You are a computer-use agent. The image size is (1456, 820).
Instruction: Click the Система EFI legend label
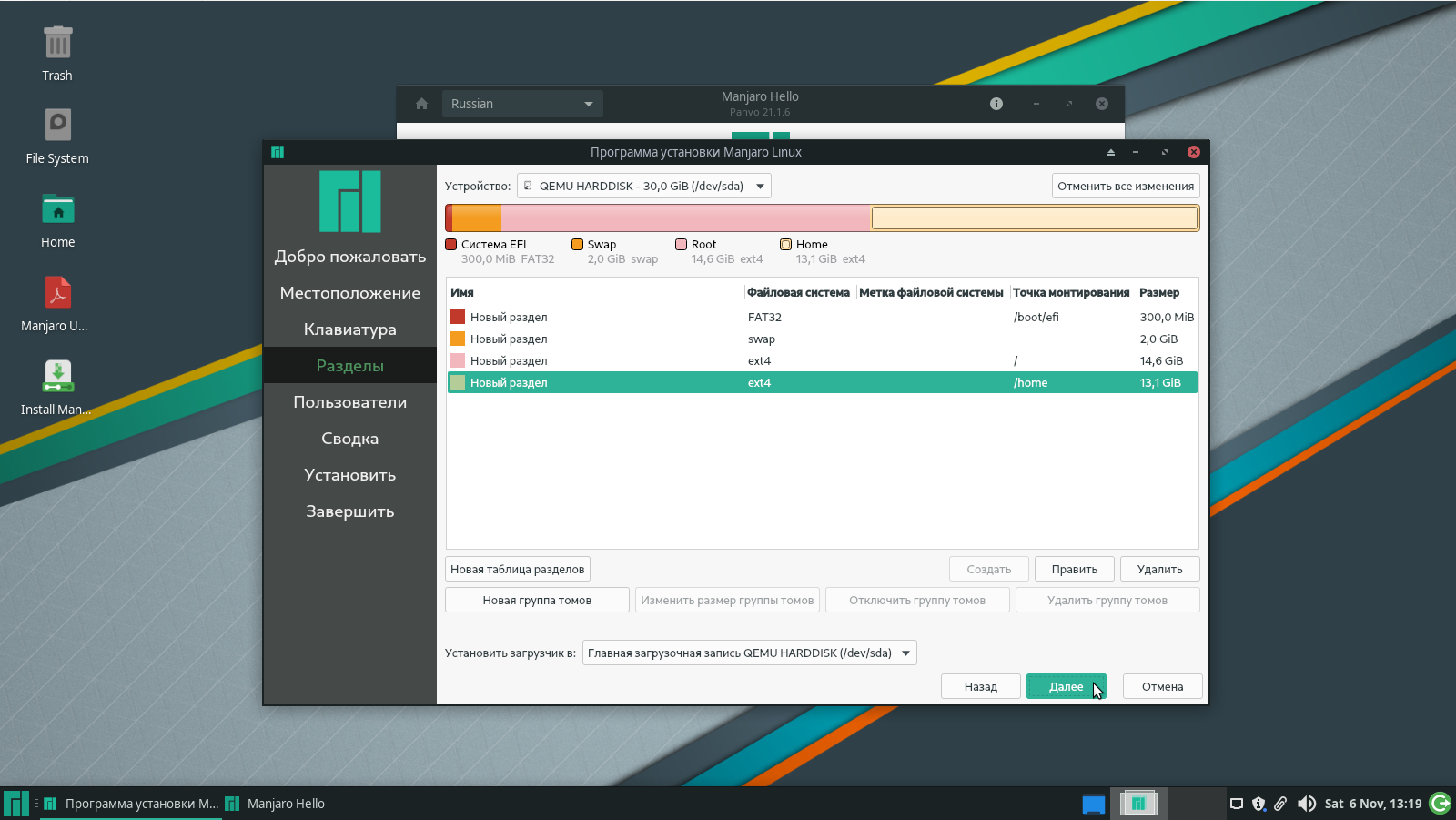(493, 244)
